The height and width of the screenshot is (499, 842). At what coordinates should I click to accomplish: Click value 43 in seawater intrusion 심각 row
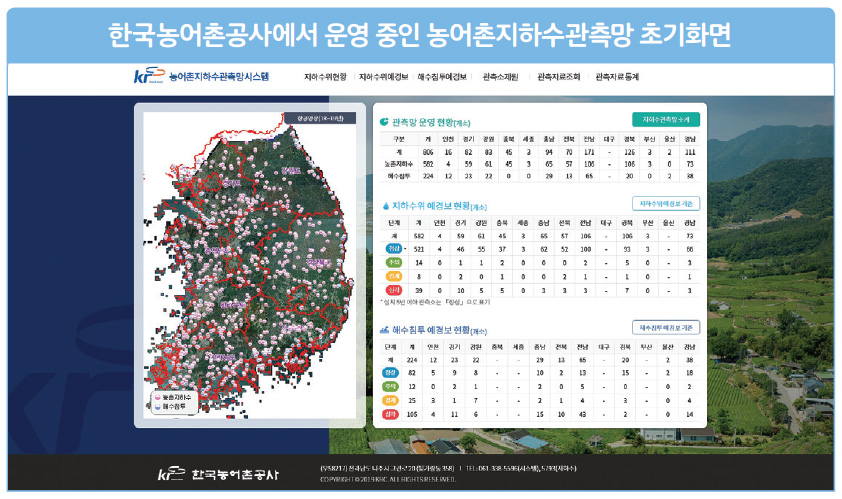pos(583,415)
